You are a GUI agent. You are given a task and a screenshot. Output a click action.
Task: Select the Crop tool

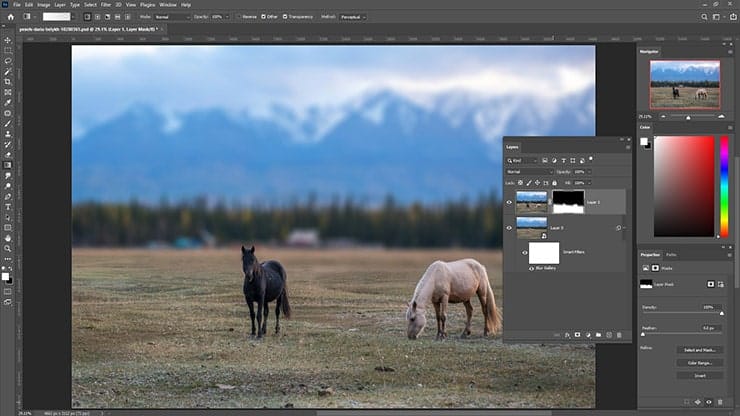tap(8, 82)
